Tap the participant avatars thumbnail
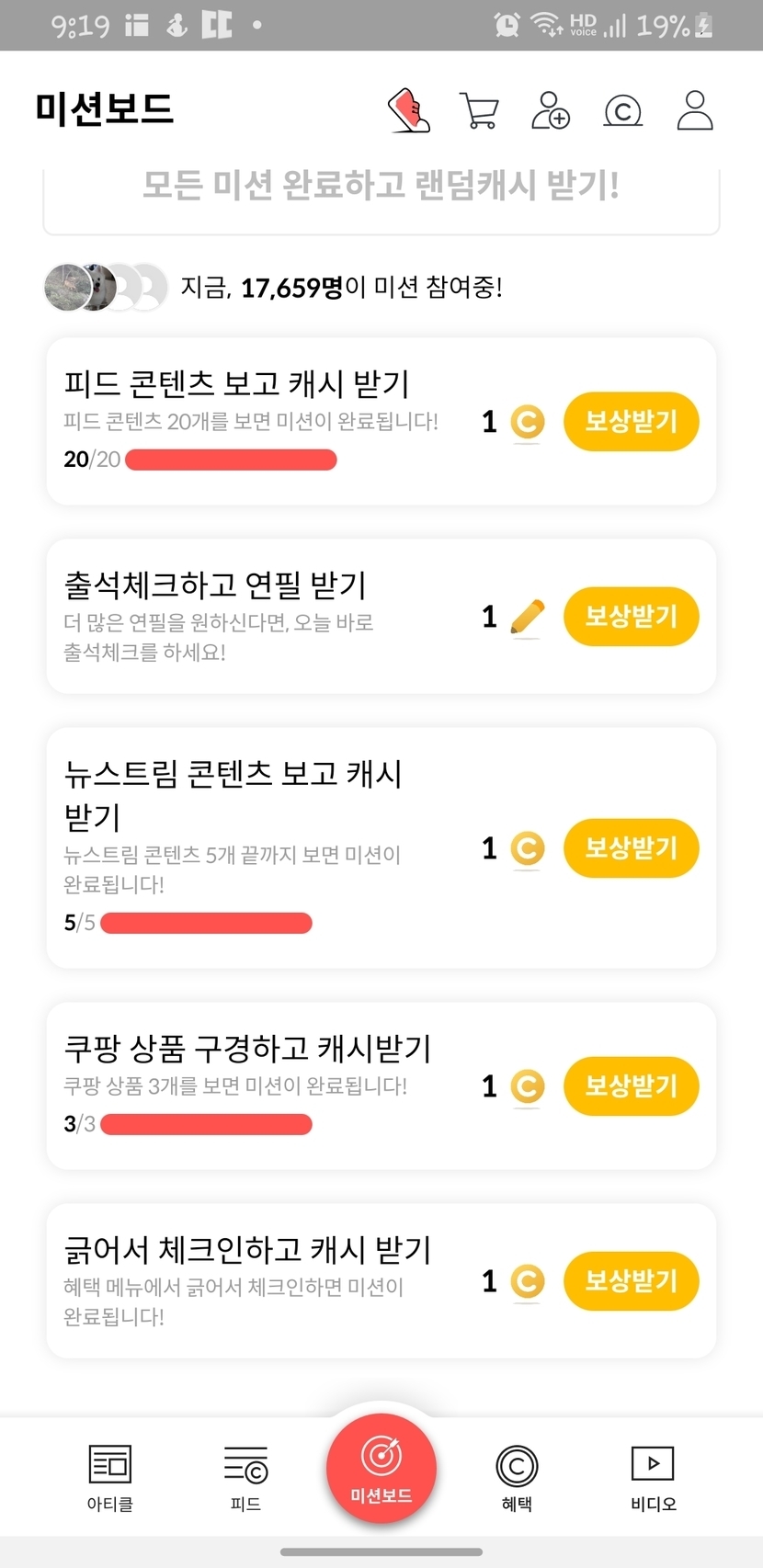 pyautogui.click(x=105, y=288)
